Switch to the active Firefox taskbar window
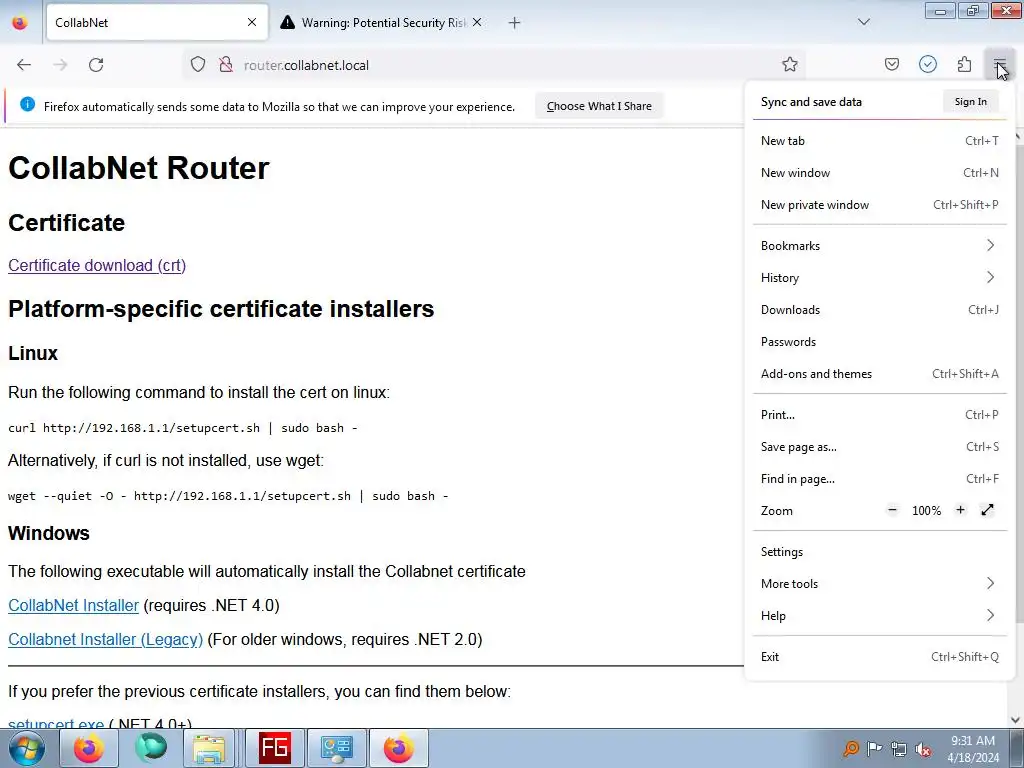Screen dimensions: 1024x768 [399, 748]
